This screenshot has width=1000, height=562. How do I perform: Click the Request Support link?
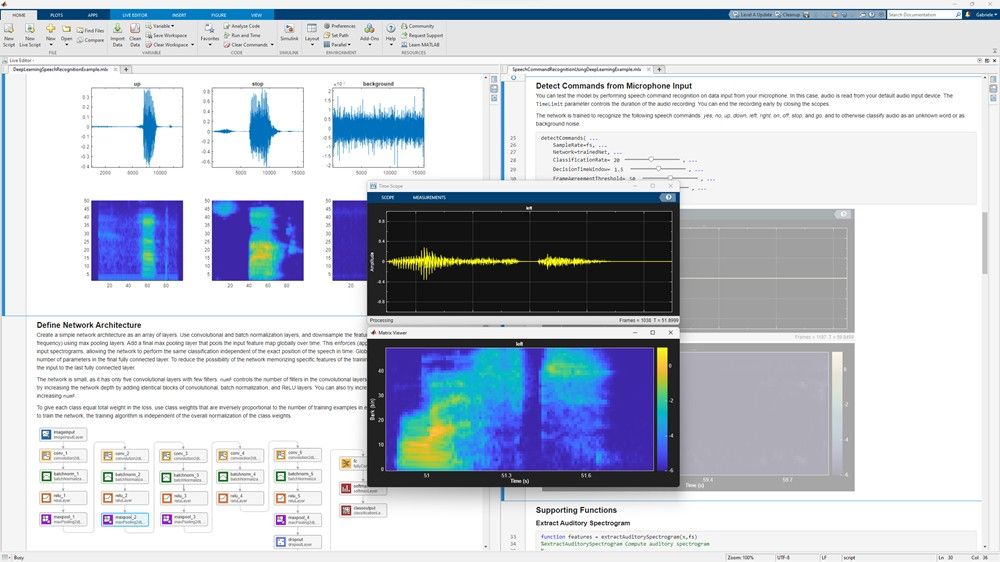click(x=424, y=35)
